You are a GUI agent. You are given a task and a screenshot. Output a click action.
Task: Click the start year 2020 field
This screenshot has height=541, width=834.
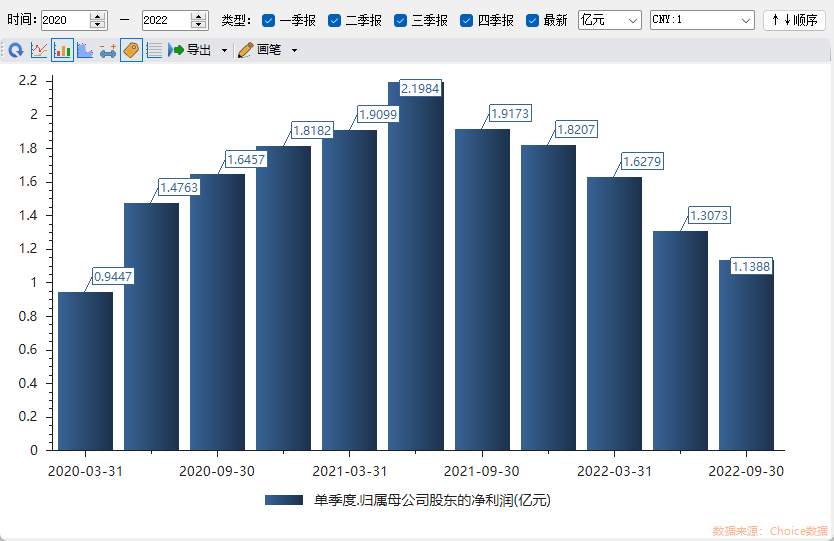pos(65,20)
